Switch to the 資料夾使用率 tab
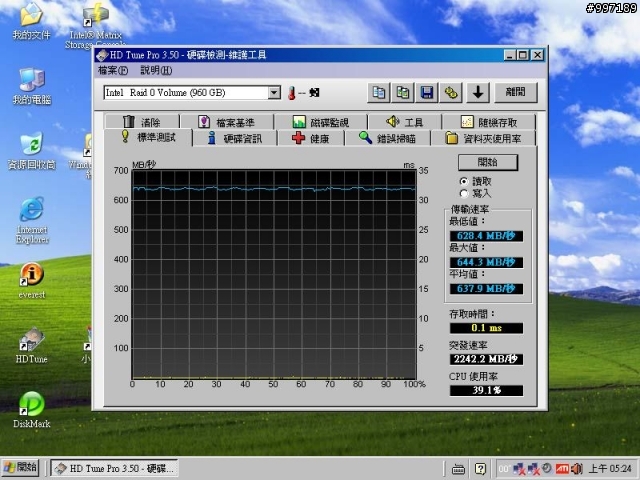This screenshot has height=480, width=640. point(483,138)
